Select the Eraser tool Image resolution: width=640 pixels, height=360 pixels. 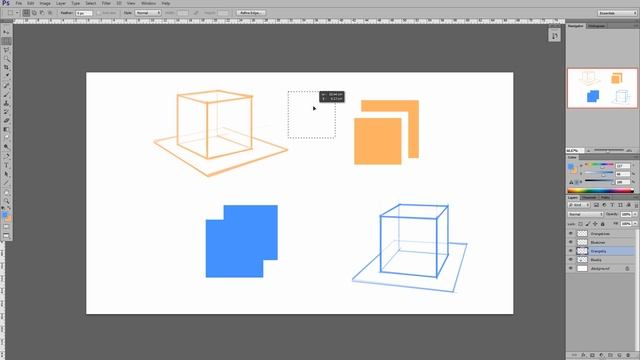pos(6,121)
